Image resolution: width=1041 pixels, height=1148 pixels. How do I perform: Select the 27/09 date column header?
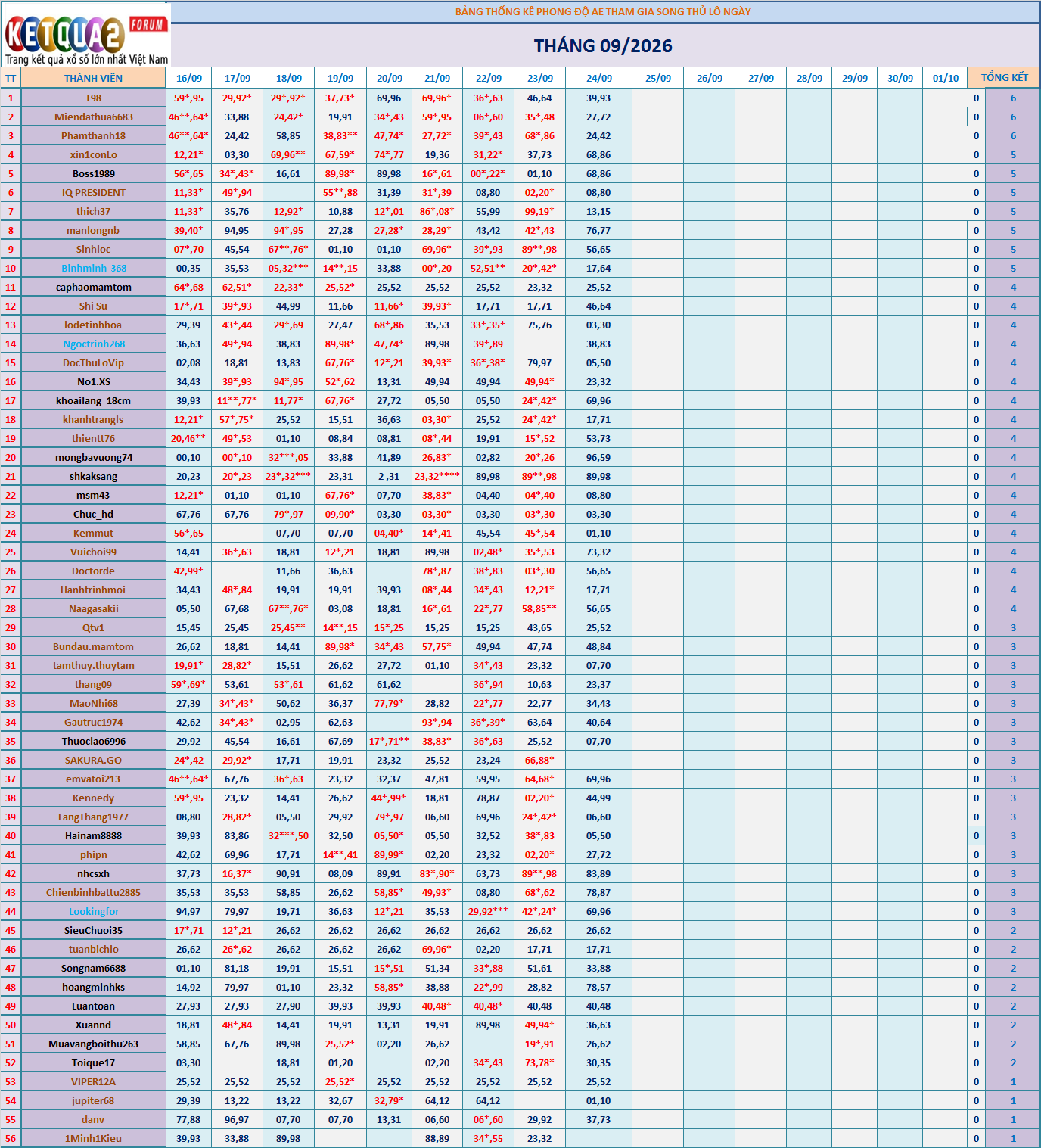click(760, 78)
